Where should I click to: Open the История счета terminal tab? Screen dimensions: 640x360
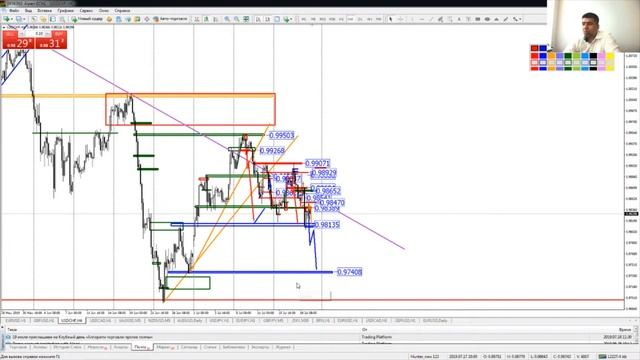point(67,347)
